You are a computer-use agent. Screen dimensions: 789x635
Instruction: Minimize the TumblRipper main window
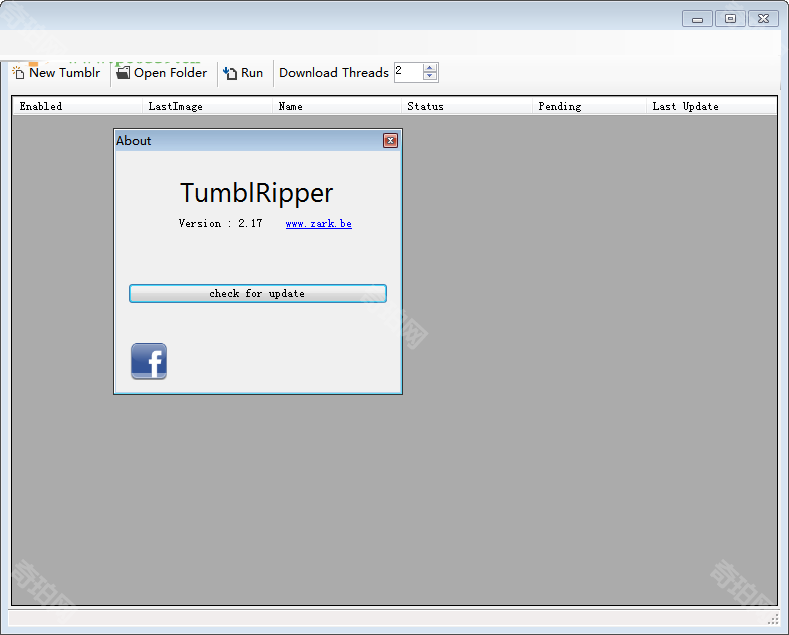pyautogui.click(x=697, y=19)
